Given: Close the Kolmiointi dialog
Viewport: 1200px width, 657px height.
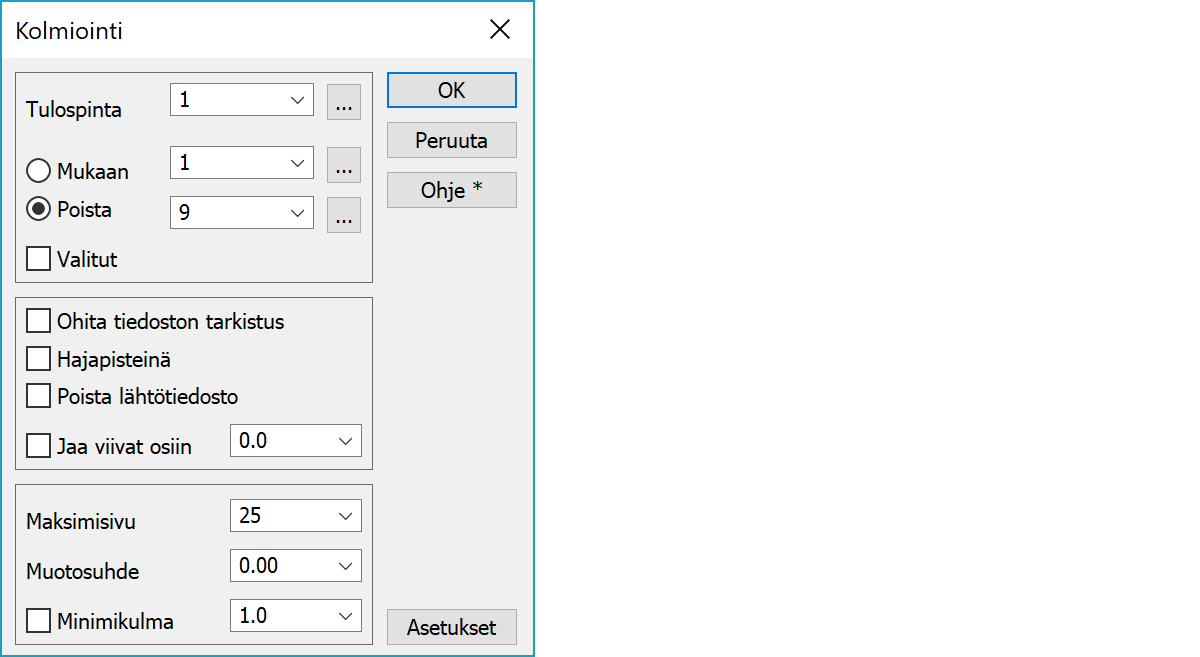Looking at the screenshot, I should pyautogui.click(x=500, y=30).
